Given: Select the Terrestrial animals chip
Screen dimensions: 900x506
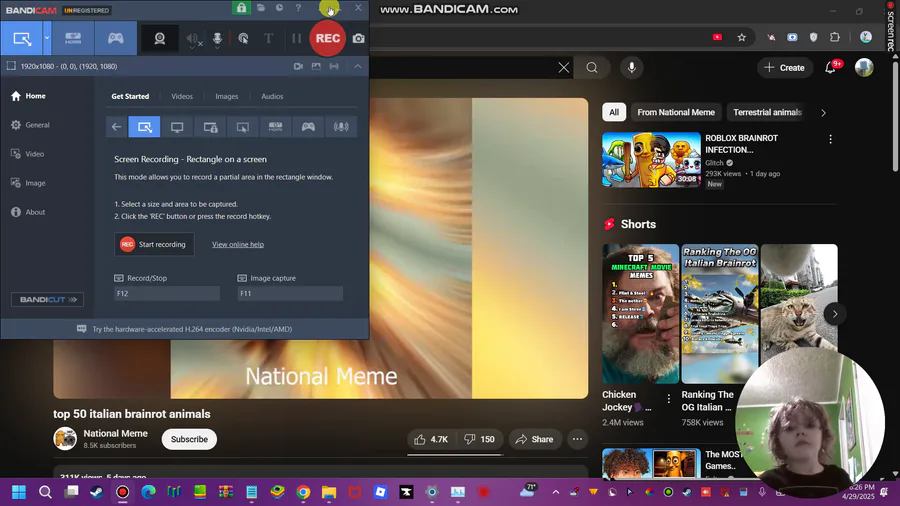Looking at the screenshot, I should click(x=767, y=112).
